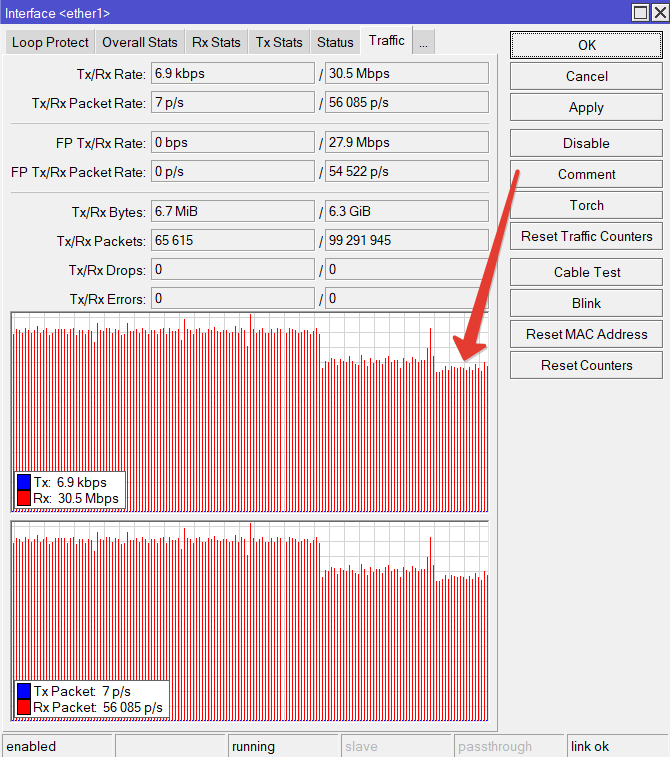Click the Cancel button

click(x=586, y=76)
